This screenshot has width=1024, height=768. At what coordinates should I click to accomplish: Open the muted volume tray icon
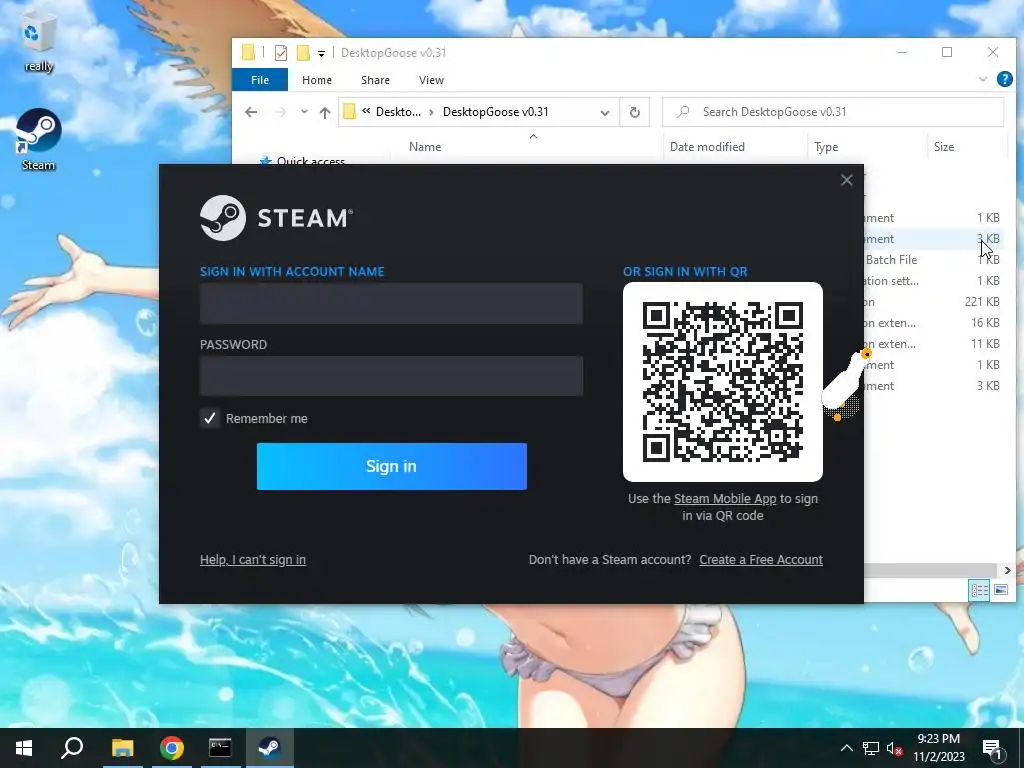pos(895,748)
